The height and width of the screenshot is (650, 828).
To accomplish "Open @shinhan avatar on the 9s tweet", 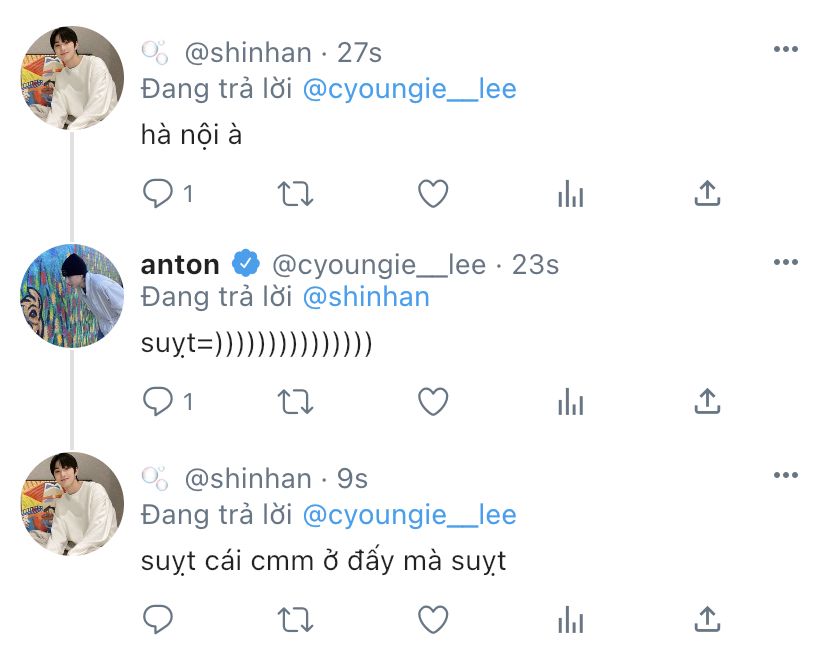I will tap(72, 504).
